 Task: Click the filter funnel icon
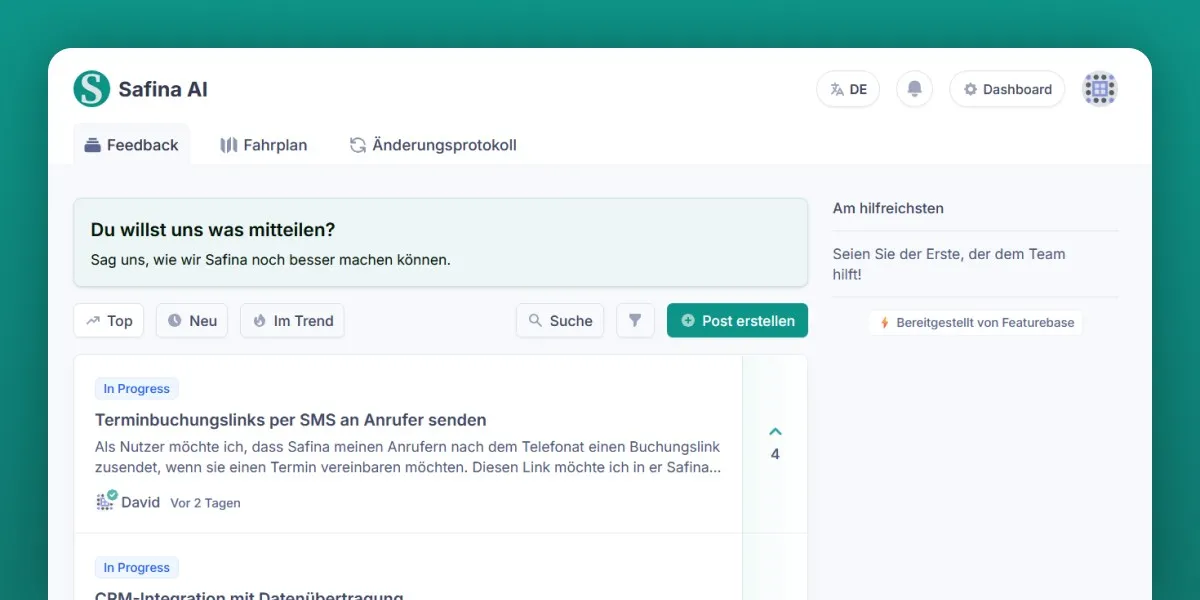635,320
